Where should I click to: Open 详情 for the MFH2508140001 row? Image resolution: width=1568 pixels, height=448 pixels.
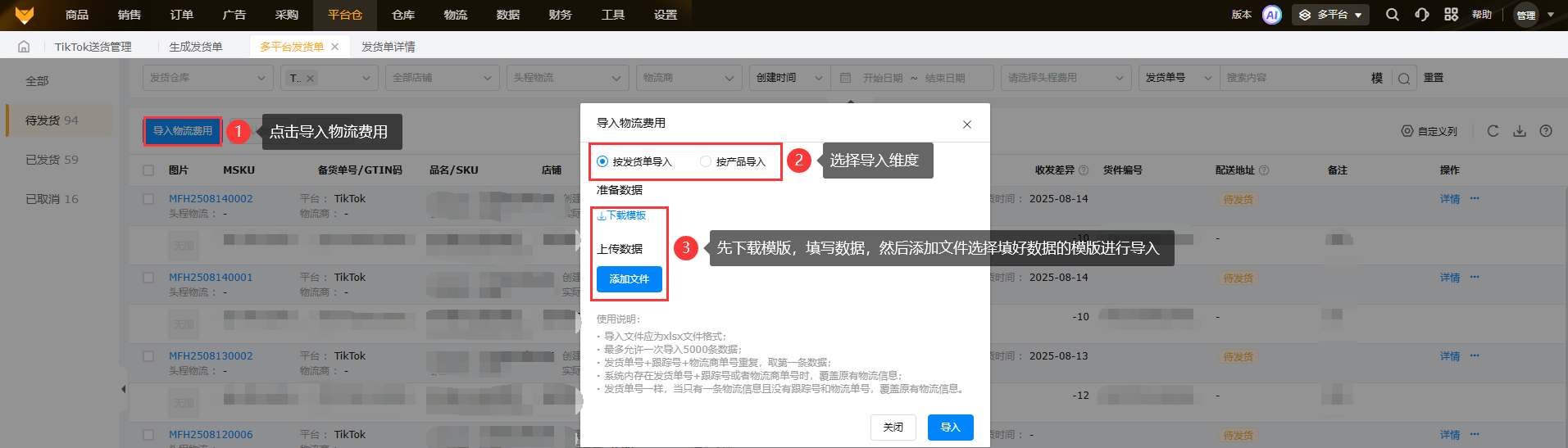1450,278
